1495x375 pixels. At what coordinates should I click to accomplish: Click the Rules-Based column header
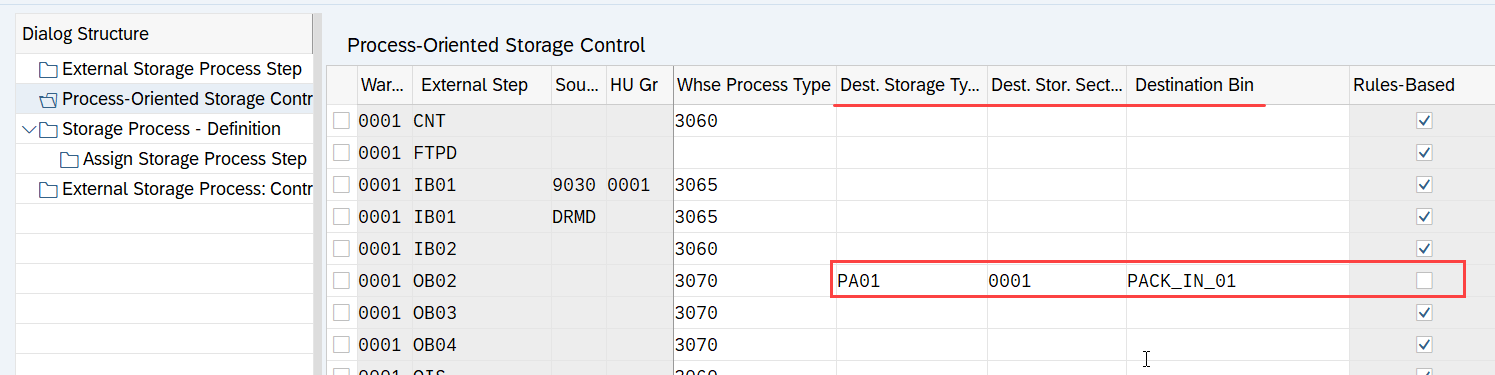(x=1422, y=85)
